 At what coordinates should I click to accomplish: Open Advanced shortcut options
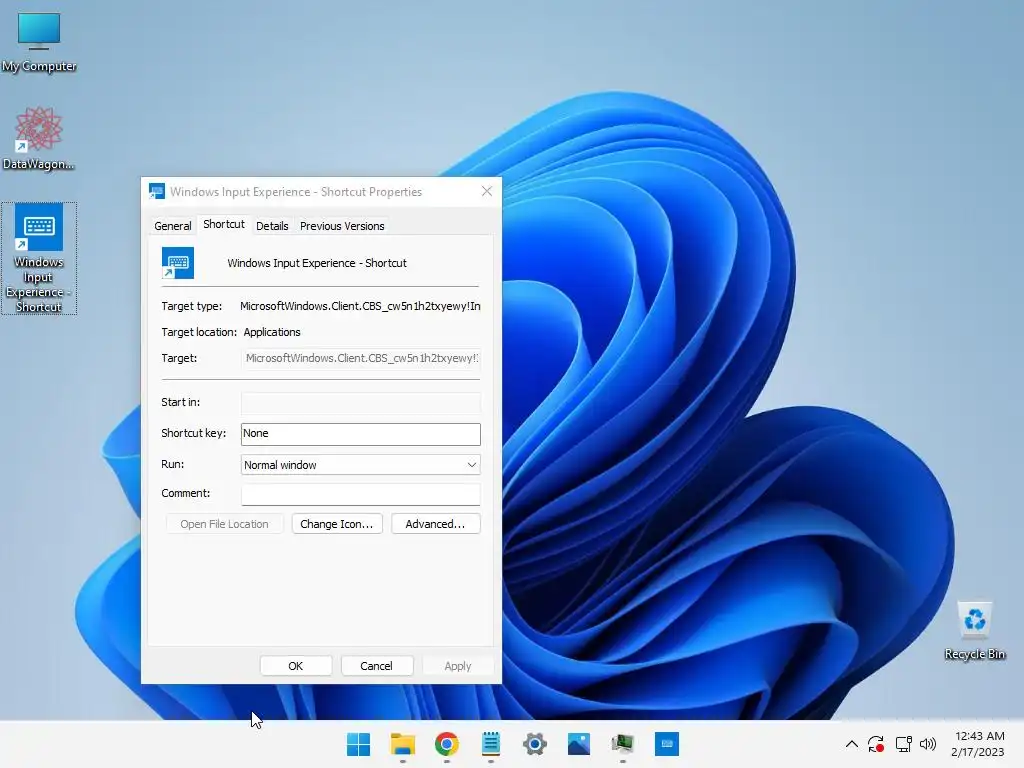click(436, 524)
